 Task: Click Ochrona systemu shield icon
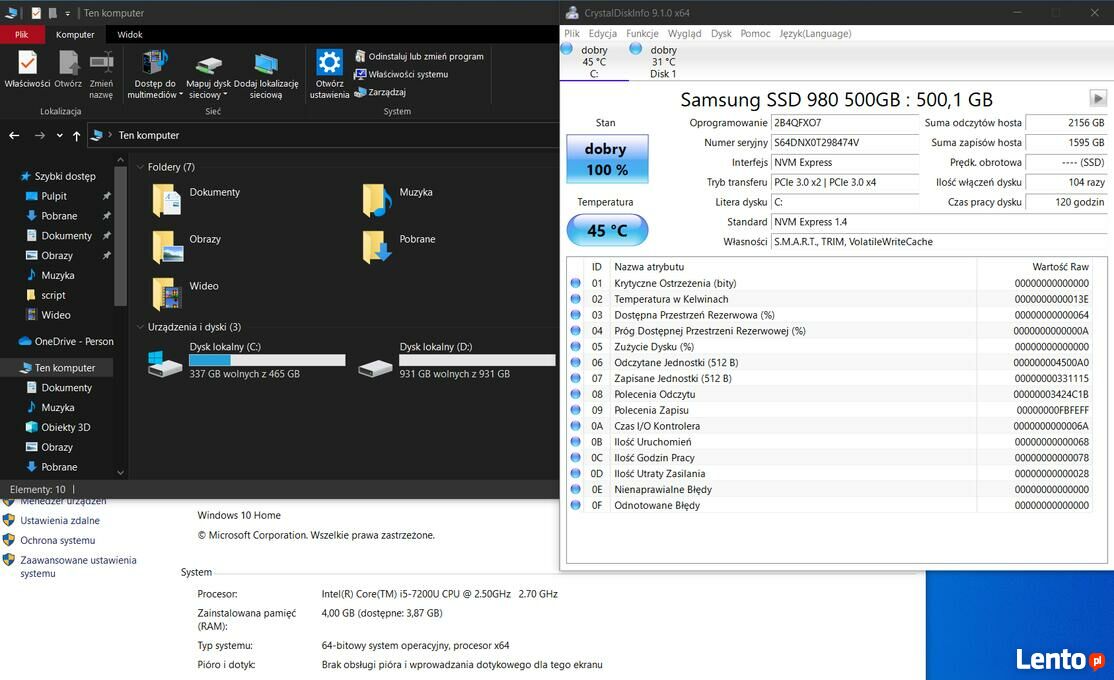click(9, 540)
